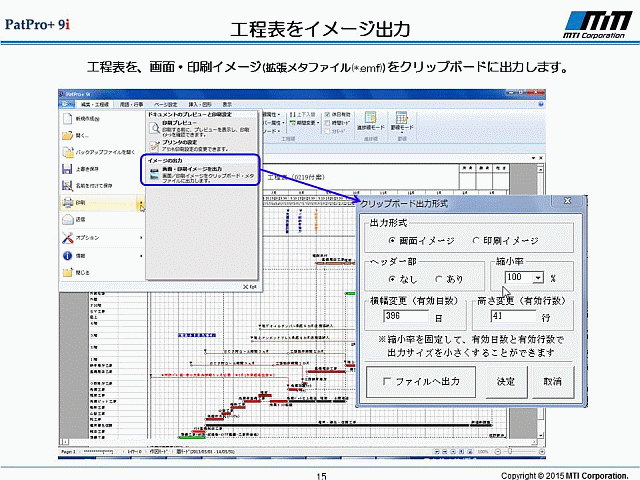
Task: Open the 期間変更 dropdown arrow
Action: click(x=318, y=123)
